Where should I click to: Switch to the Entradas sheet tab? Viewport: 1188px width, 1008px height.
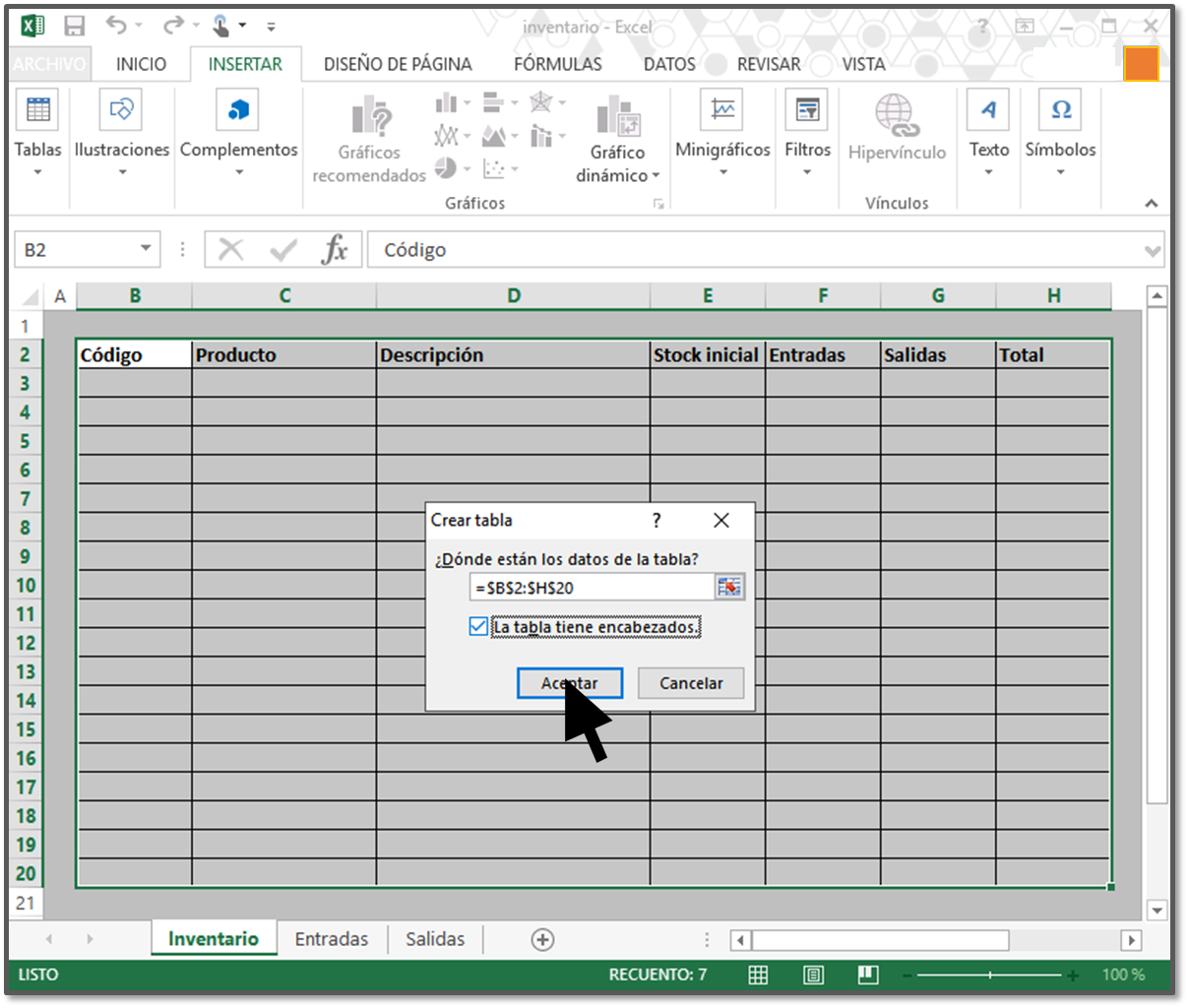point(331,939)
